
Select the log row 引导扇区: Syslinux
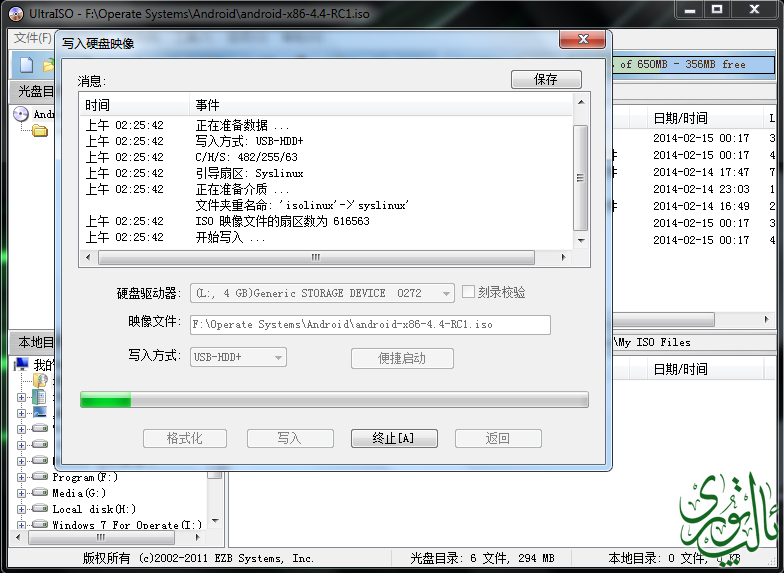[x=326, y=173]
